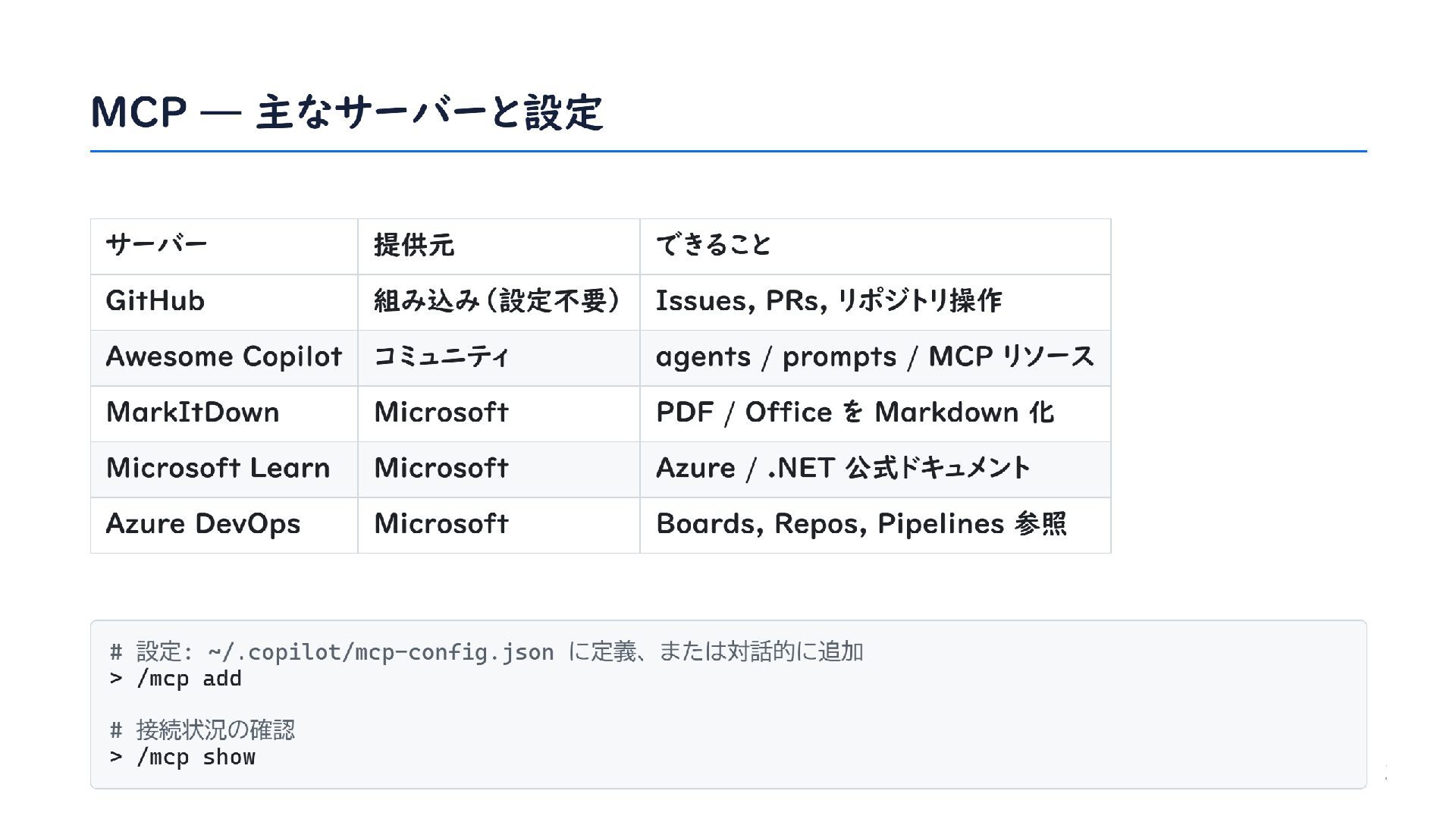The width and height of the screenshot is (1456, 819).
Task: Click the "/mcp show" command line
Action: point(196,757)
